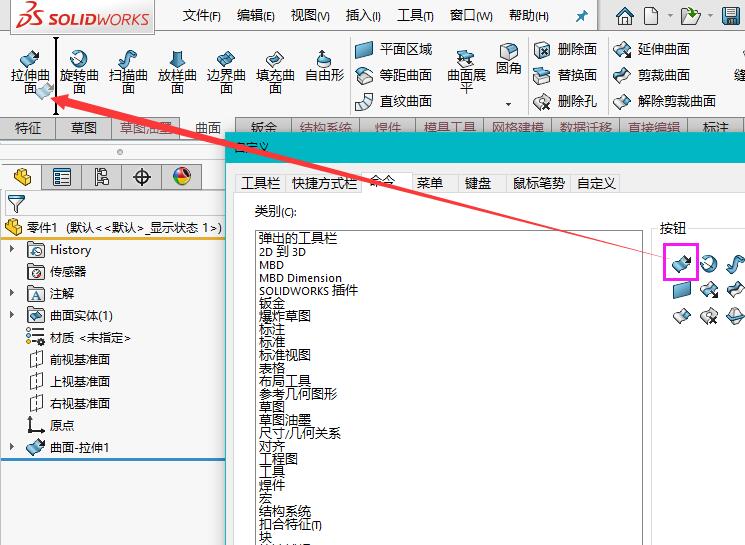Screen dimensions: 745x545
Task: Click the Delete Hole (删除孔) command
Action: pyautogui.click(x=565, y=101)
